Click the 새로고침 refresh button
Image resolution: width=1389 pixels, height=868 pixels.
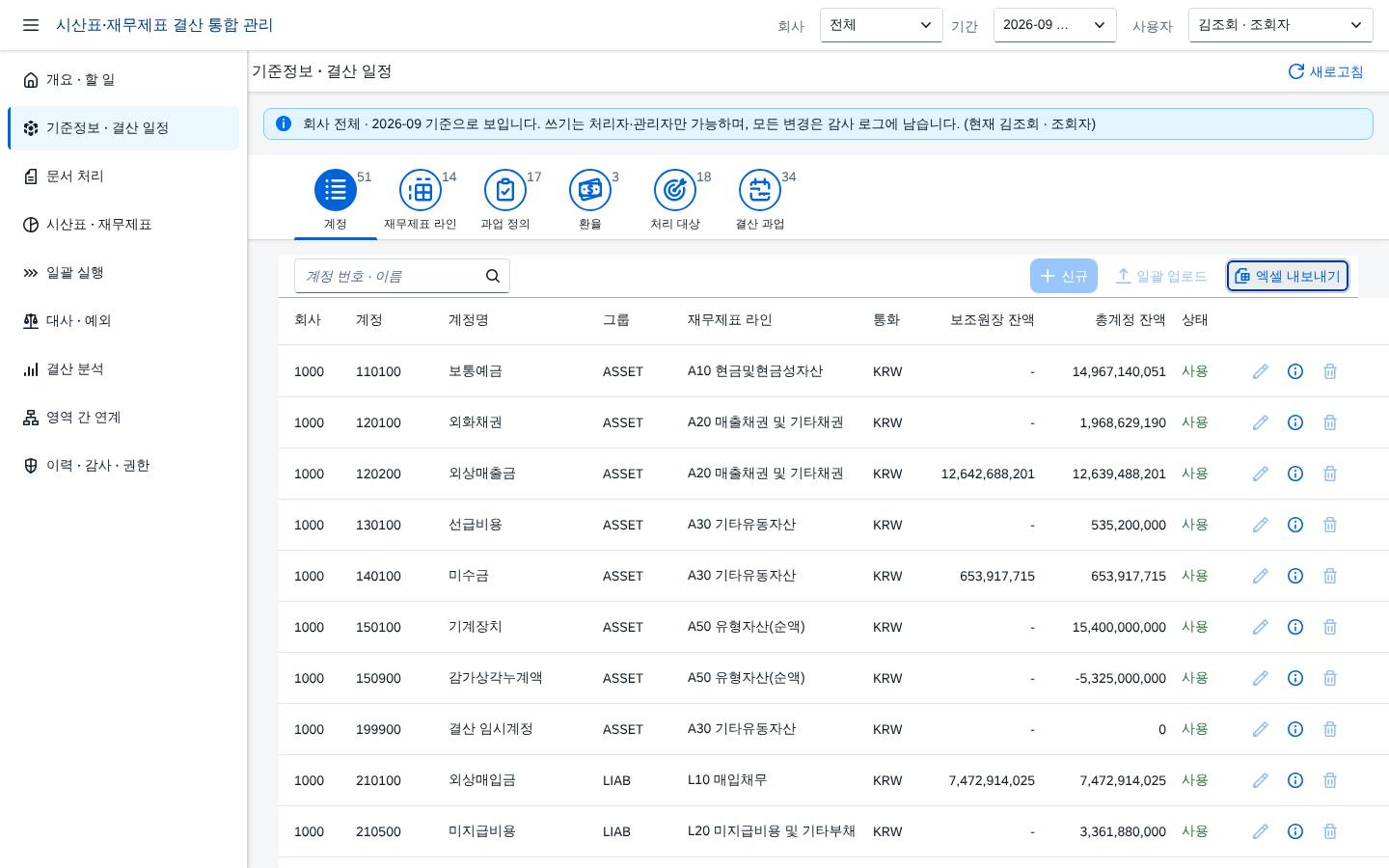pos(1326,71)
